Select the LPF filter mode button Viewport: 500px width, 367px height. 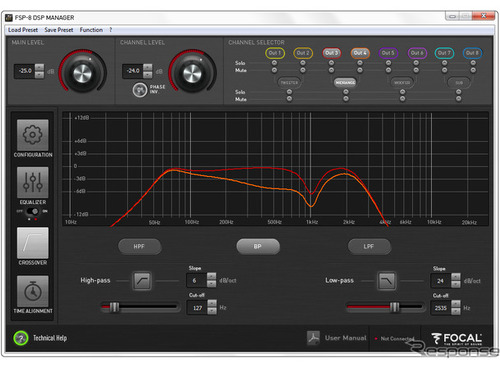(x=369, y=247)
